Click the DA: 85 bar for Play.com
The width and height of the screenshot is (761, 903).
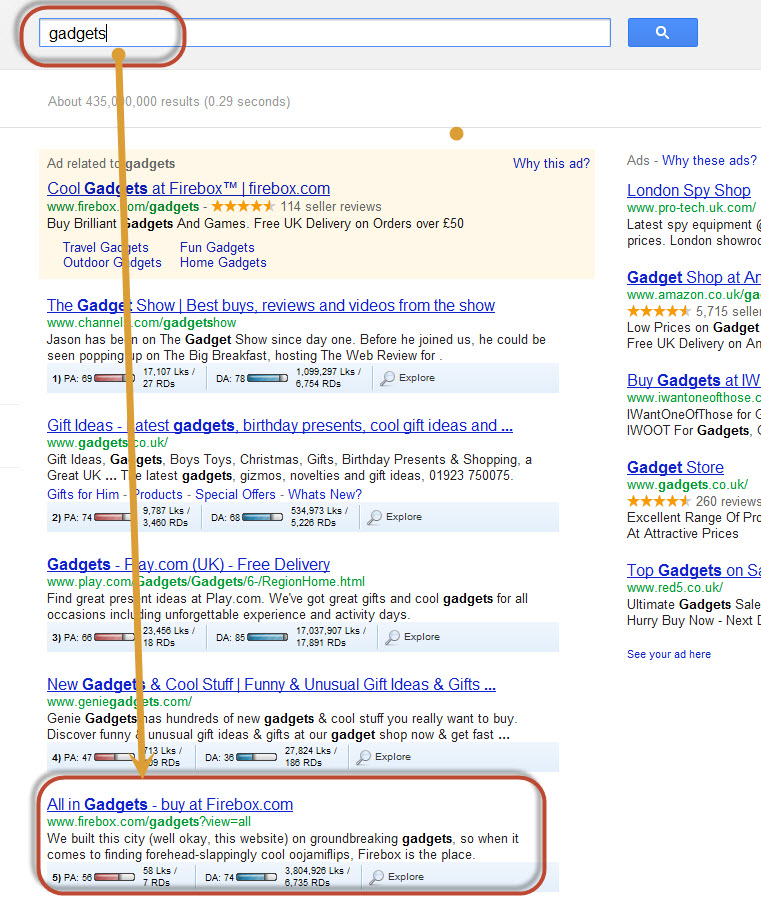coord(267,637)
